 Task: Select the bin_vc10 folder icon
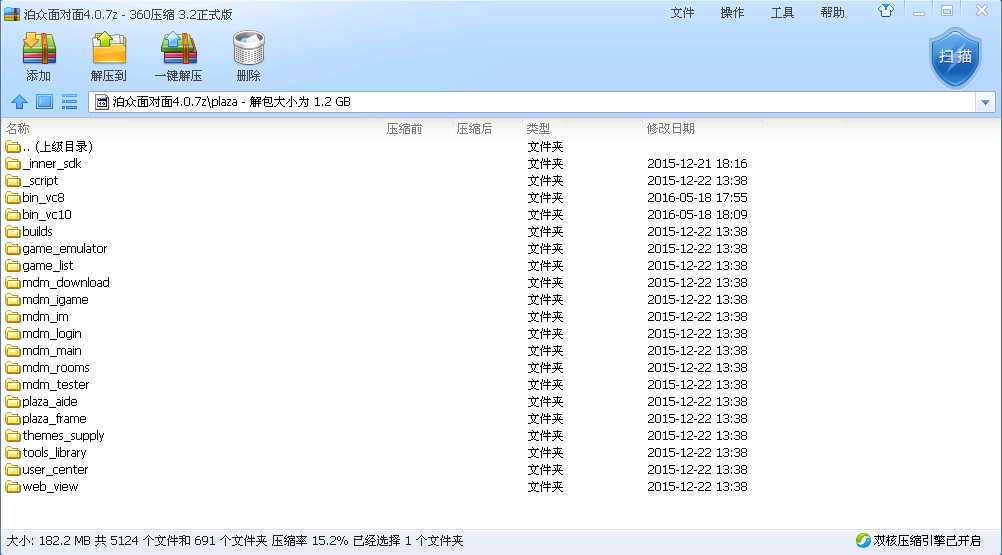pyautogui.click(x=13, y=215)
